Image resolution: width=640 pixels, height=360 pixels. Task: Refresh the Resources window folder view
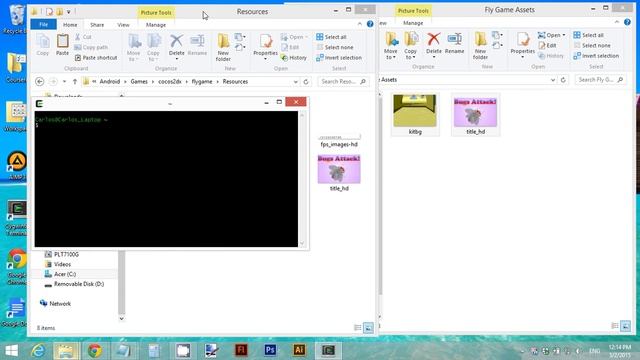tap(306, 82)
